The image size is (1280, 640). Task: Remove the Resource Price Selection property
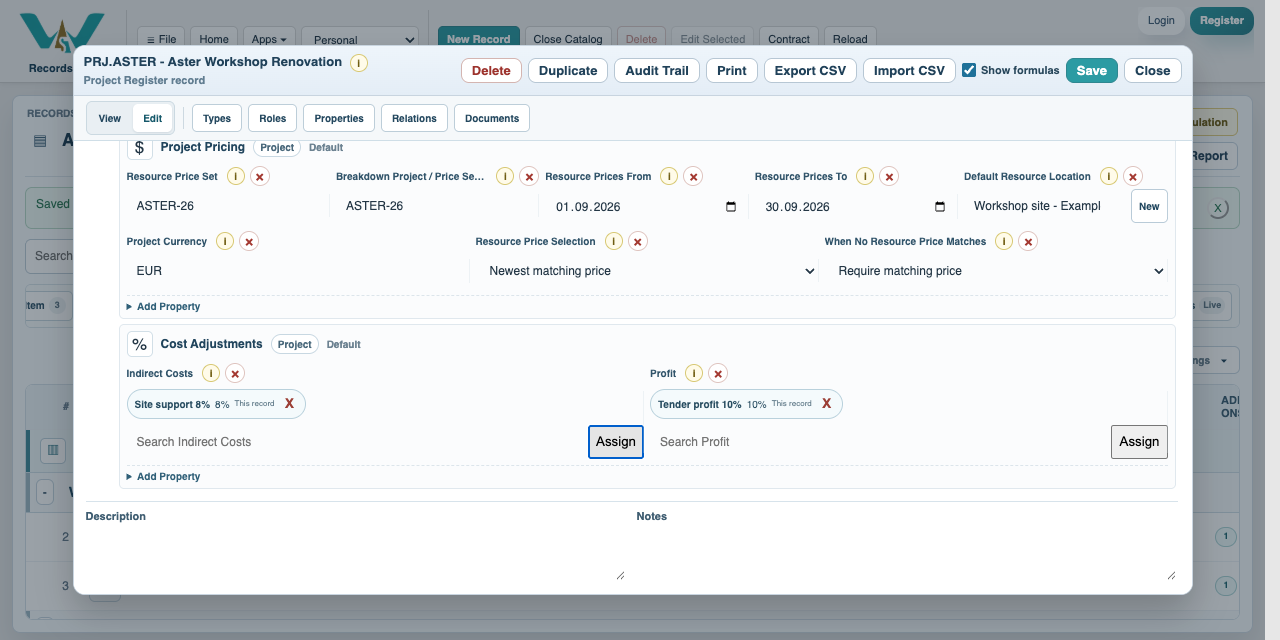pyautogui.click(x=638, y=241)
